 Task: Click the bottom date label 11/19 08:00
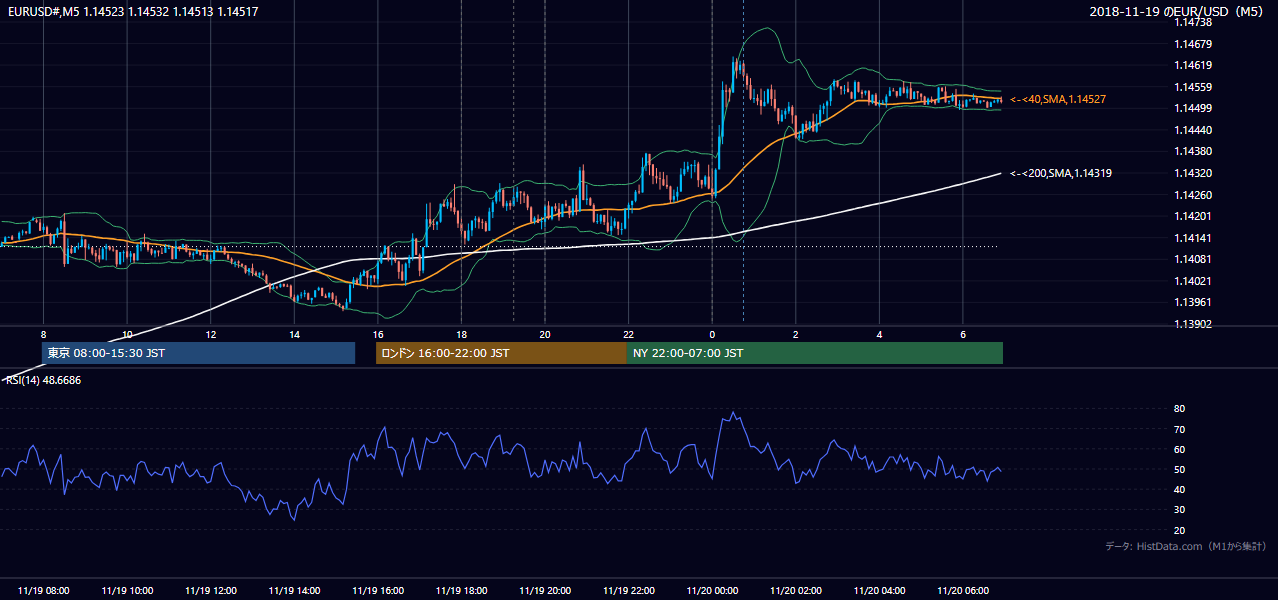tap(44, 591)
